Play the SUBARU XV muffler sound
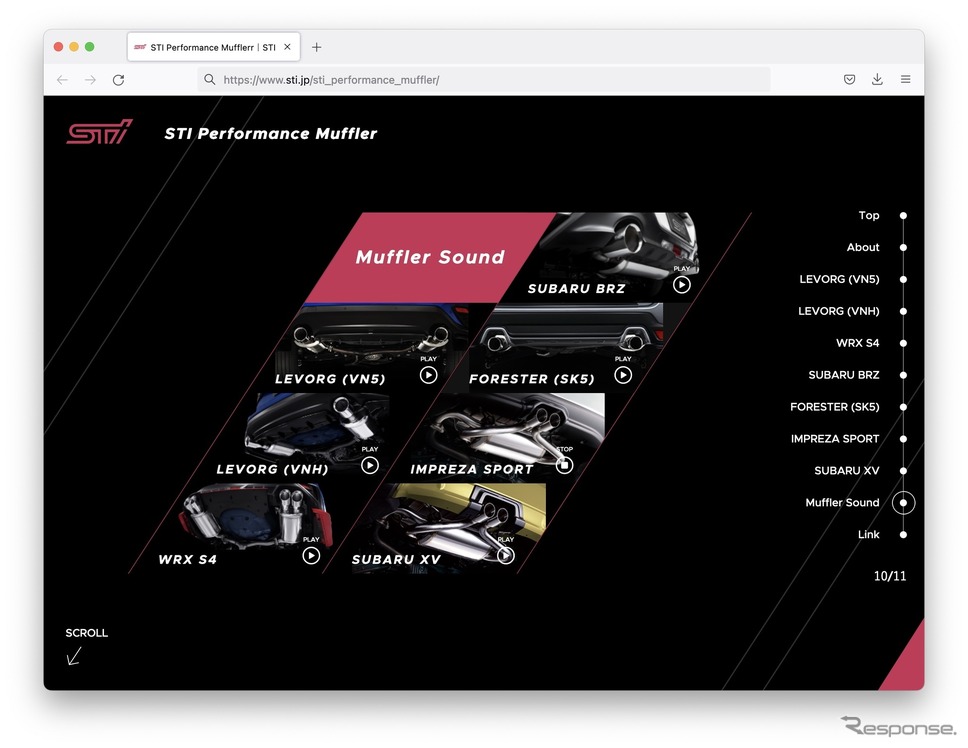Screen dimensions: 968x748 (x=506, y=555)
